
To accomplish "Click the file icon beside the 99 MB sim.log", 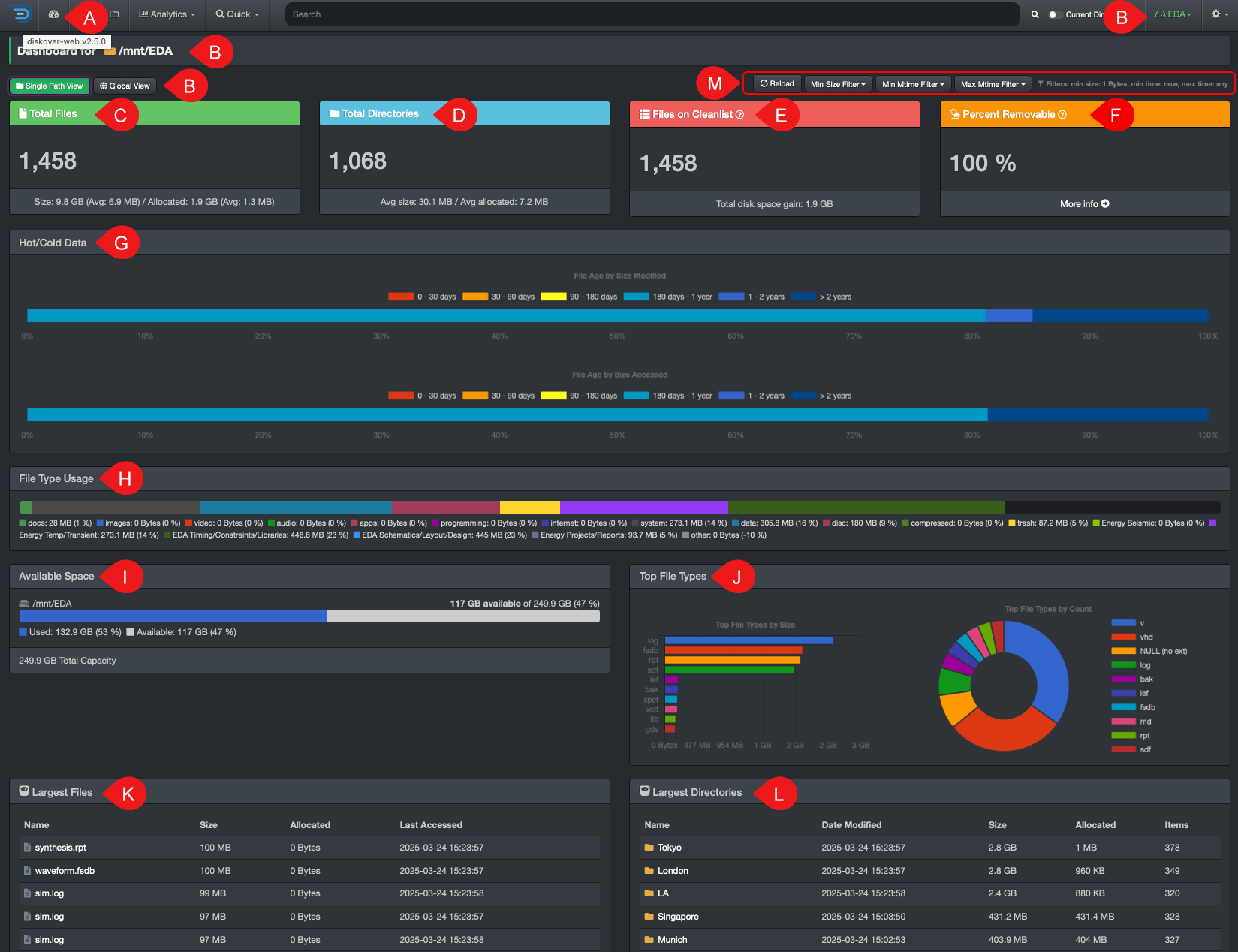I will pyautogui.click(x=27, y=893).
